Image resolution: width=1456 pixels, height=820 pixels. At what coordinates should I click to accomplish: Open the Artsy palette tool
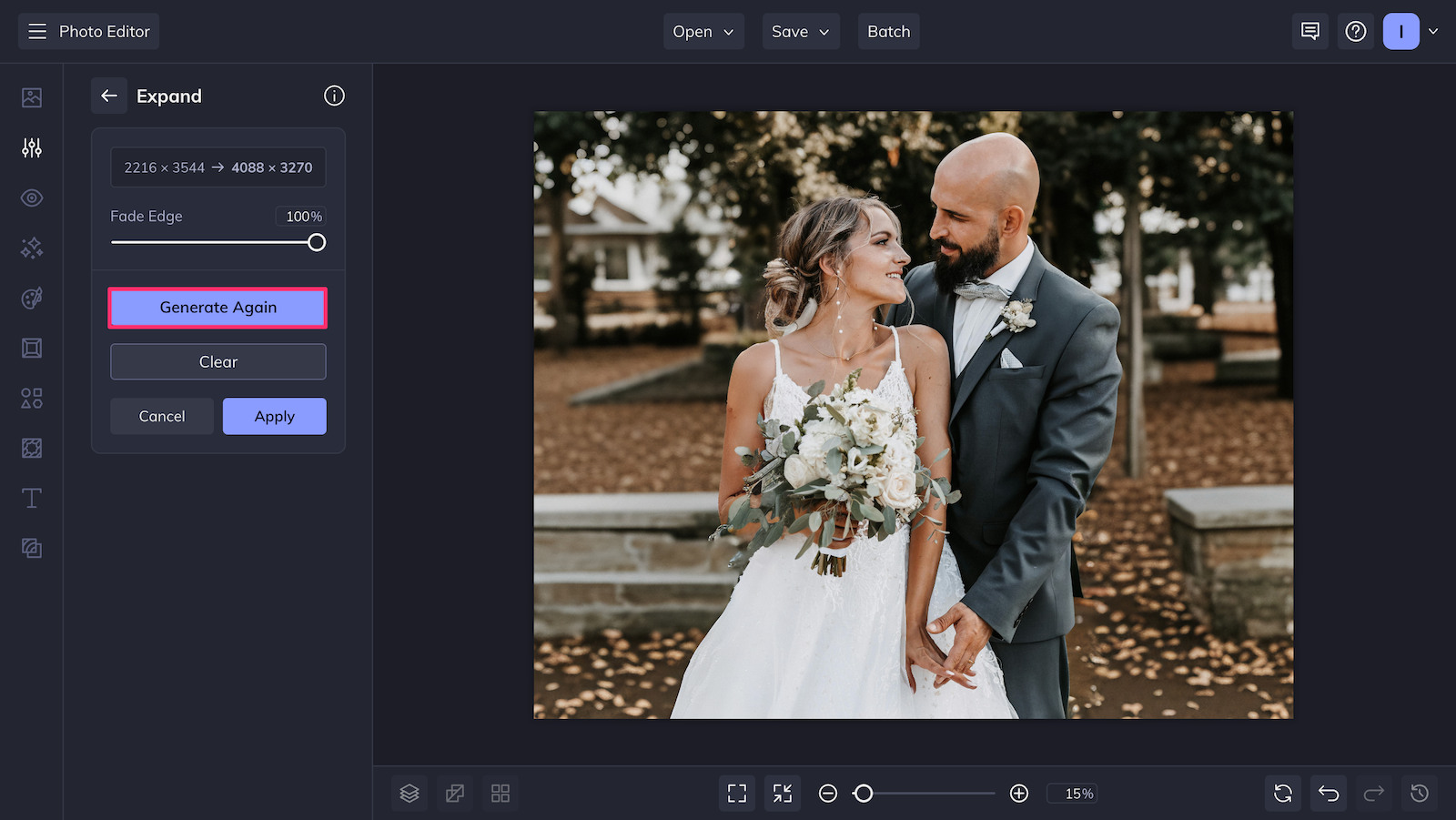pos(31,298)
